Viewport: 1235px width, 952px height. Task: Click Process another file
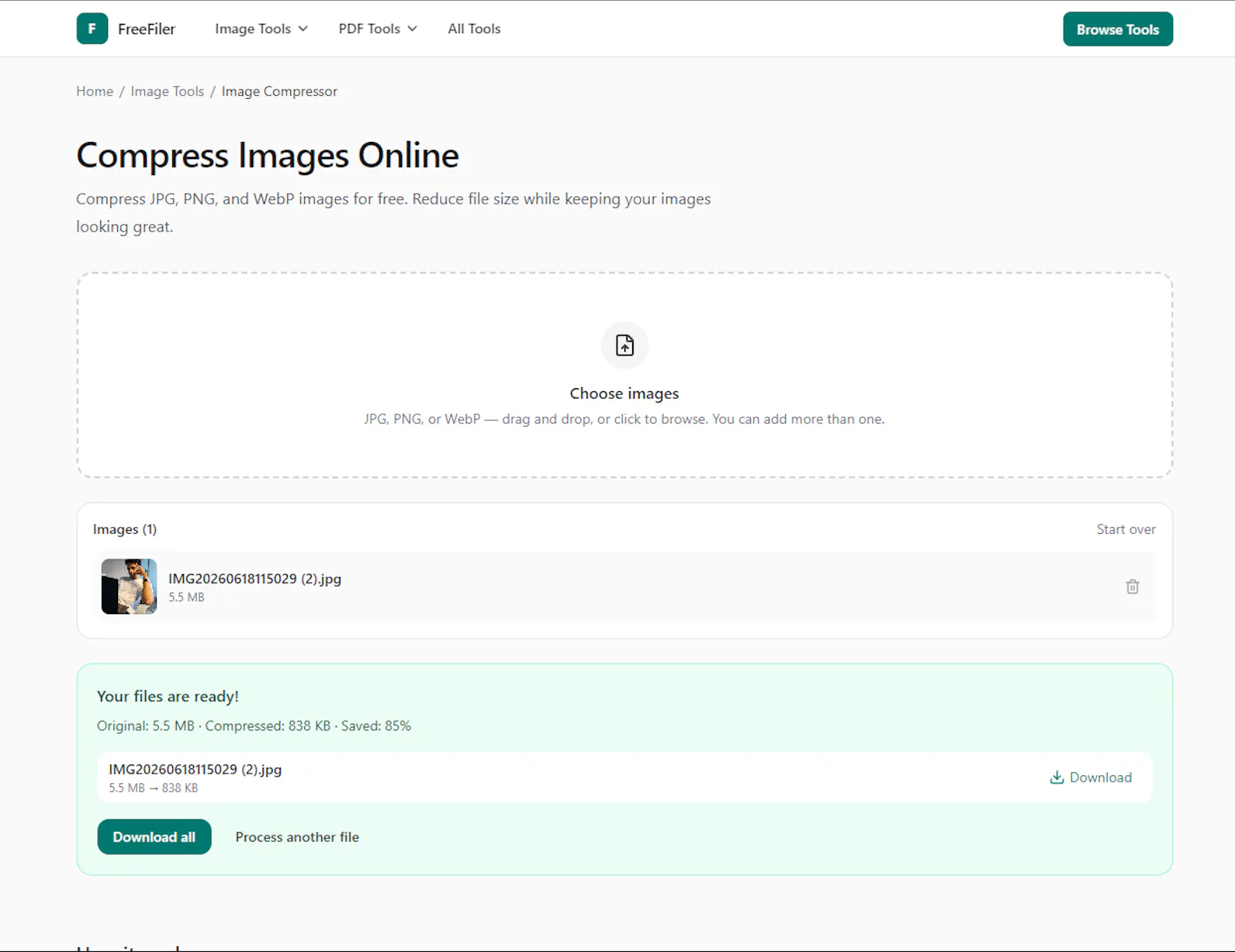pos(297,837)
